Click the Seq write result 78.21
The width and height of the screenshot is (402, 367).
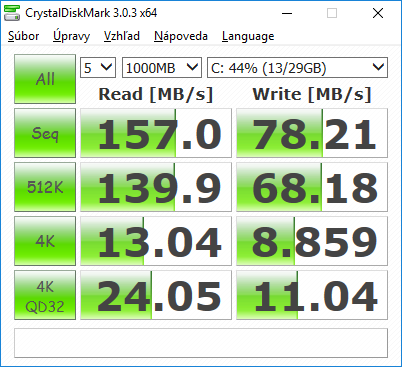(312, 133)
